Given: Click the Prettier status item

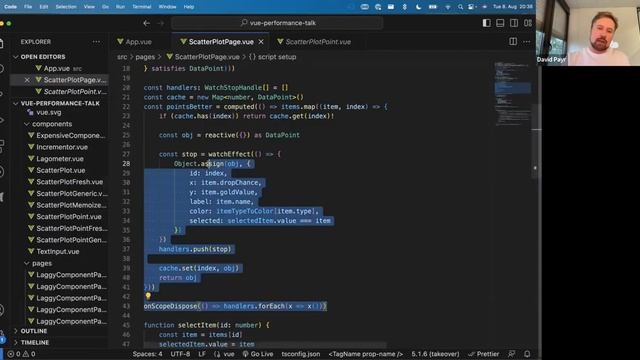Looking at the screenshot, I should 484,354.
